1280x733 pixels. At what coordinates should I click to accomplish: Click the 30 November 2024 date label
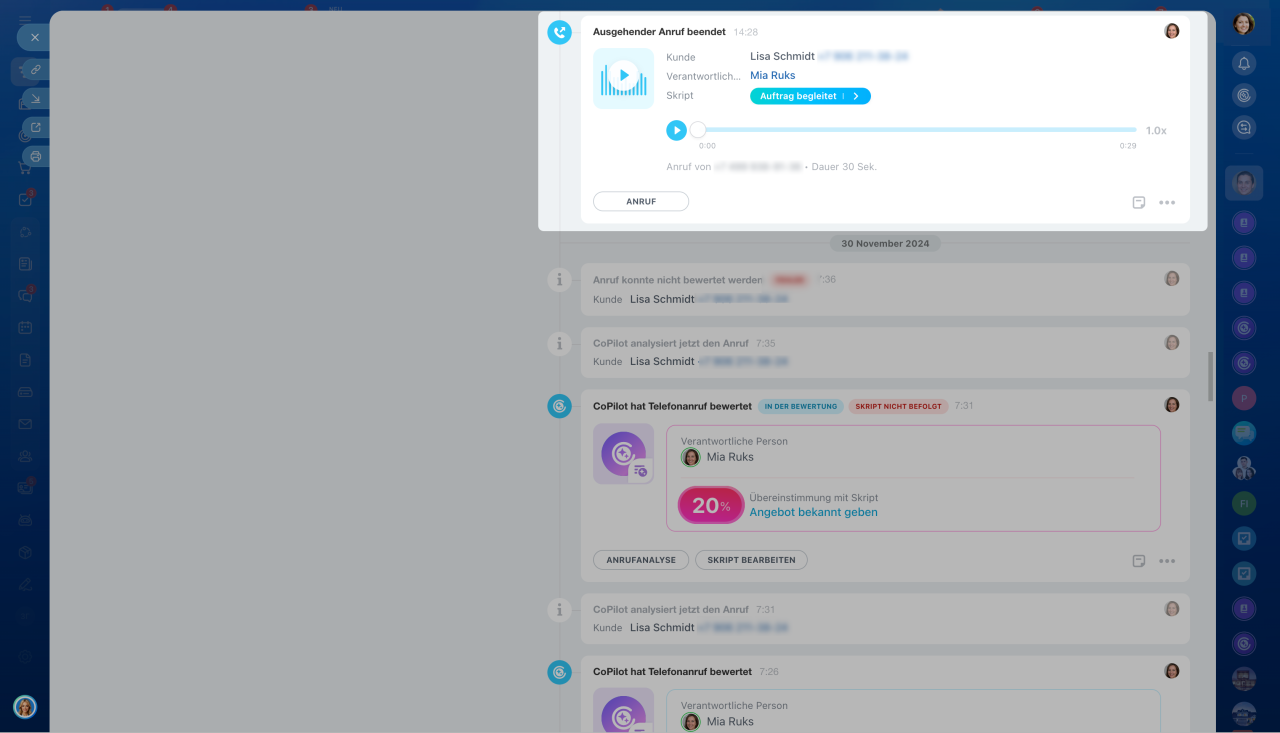click(885, 243)
